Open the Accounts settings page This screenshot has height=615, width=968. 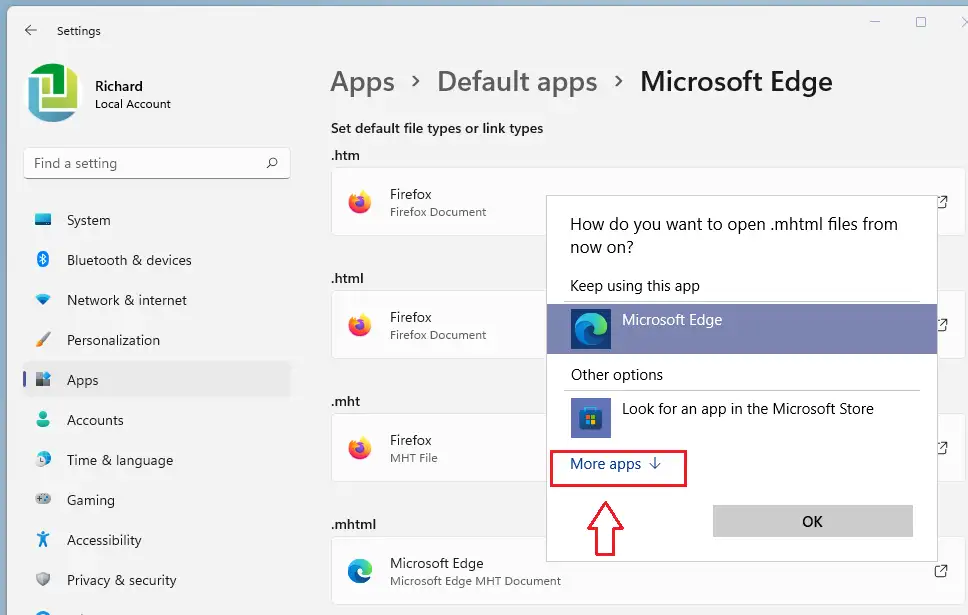tap(95, 420)
